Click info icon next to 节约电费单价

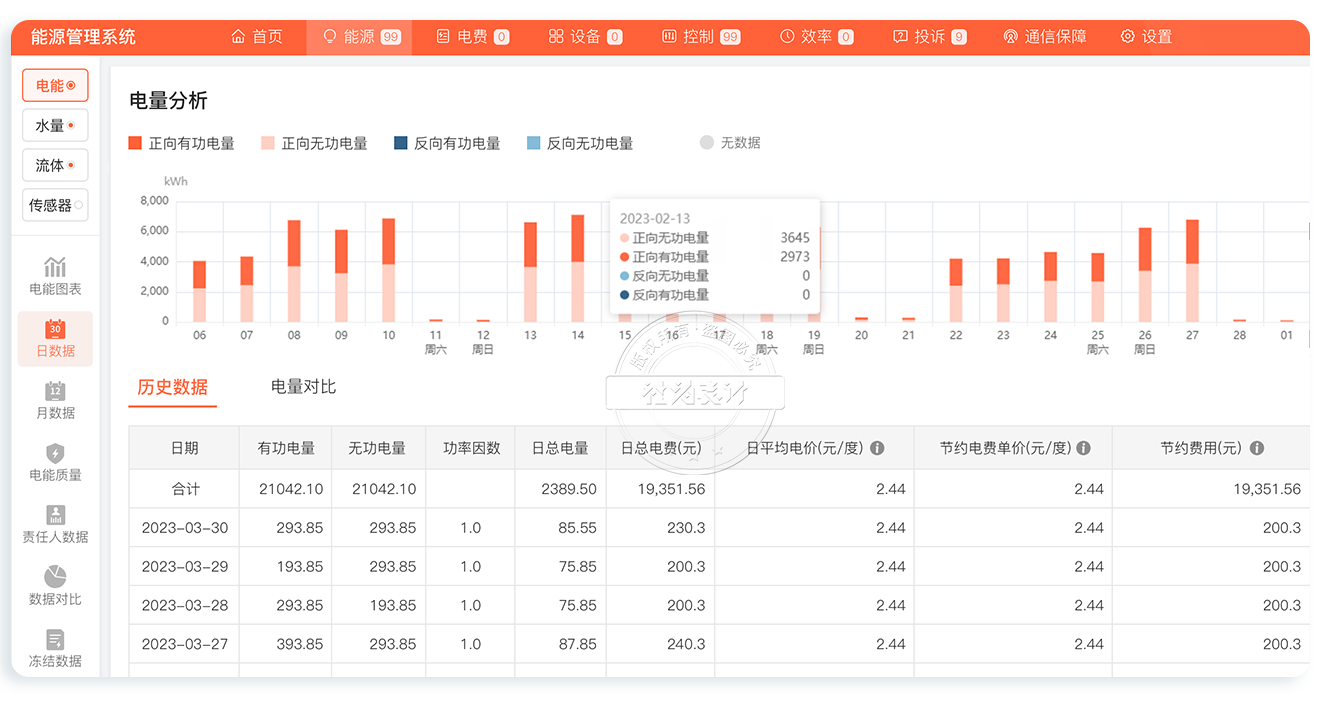click(1083, 448)
